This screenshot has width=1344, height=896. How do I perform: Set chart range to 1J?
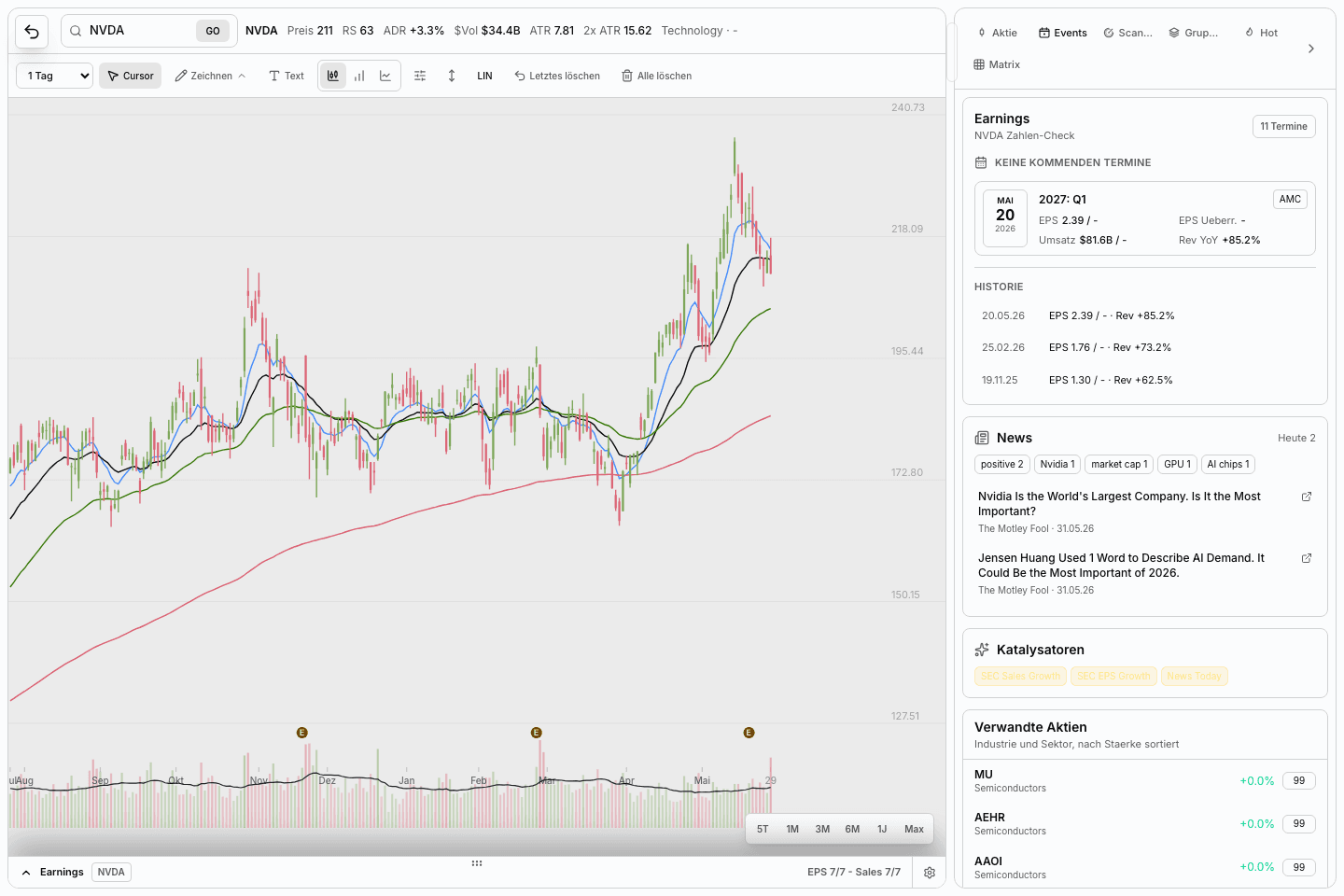coord(882,829)
